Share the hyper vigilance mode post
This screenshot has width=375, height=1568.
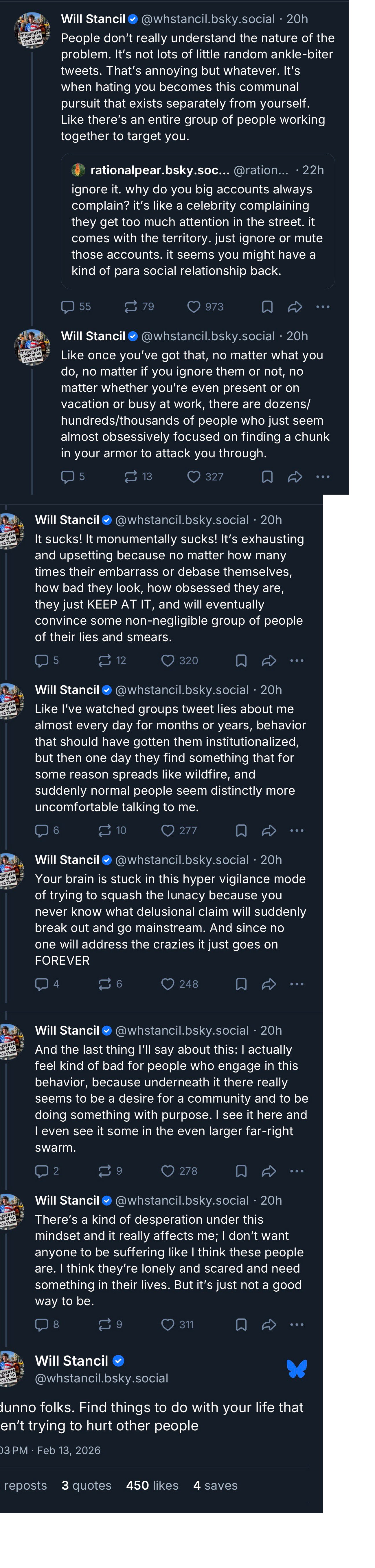[x=269, y=984]
